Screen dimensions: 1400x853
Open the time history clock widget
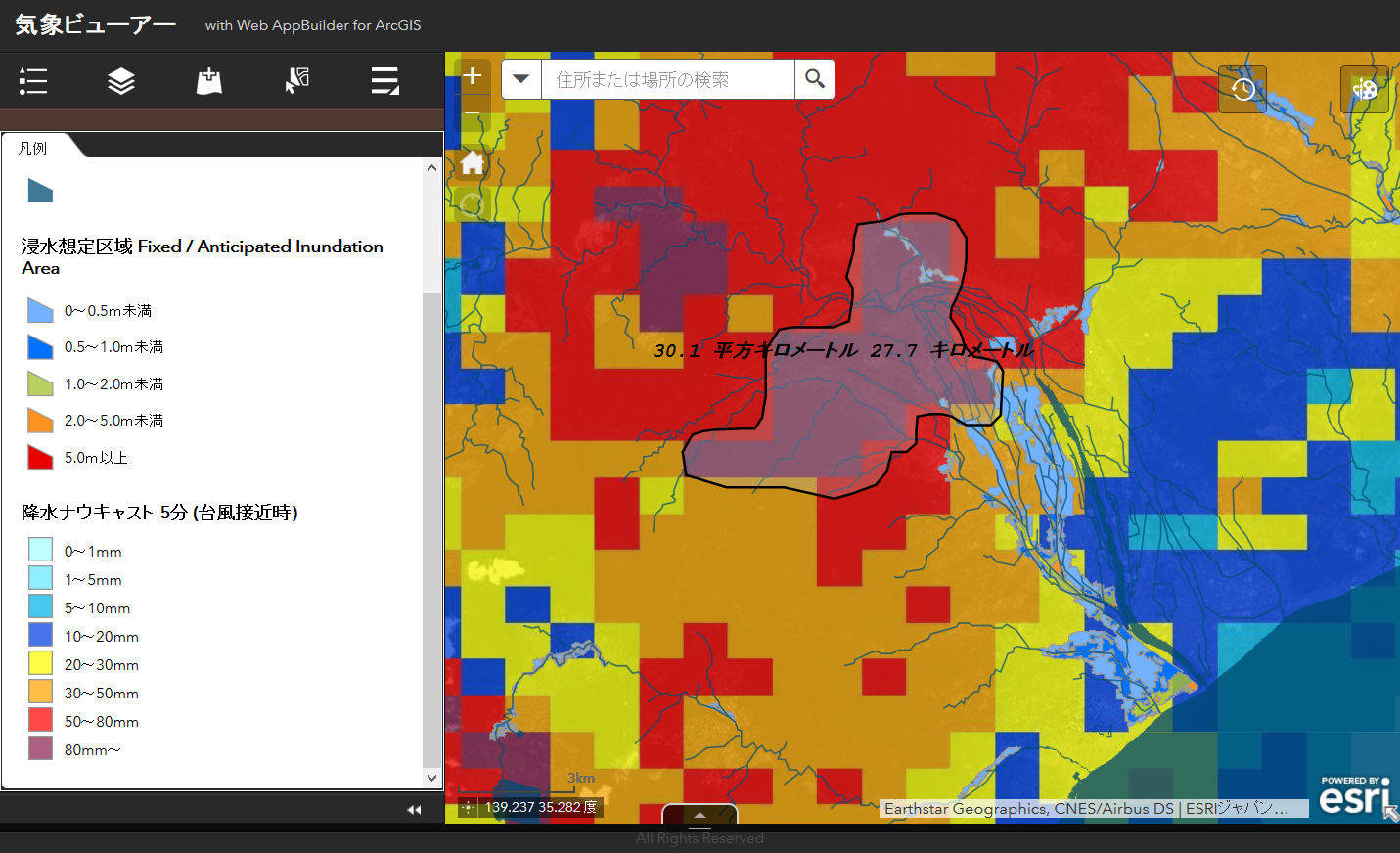[1242, 89]
